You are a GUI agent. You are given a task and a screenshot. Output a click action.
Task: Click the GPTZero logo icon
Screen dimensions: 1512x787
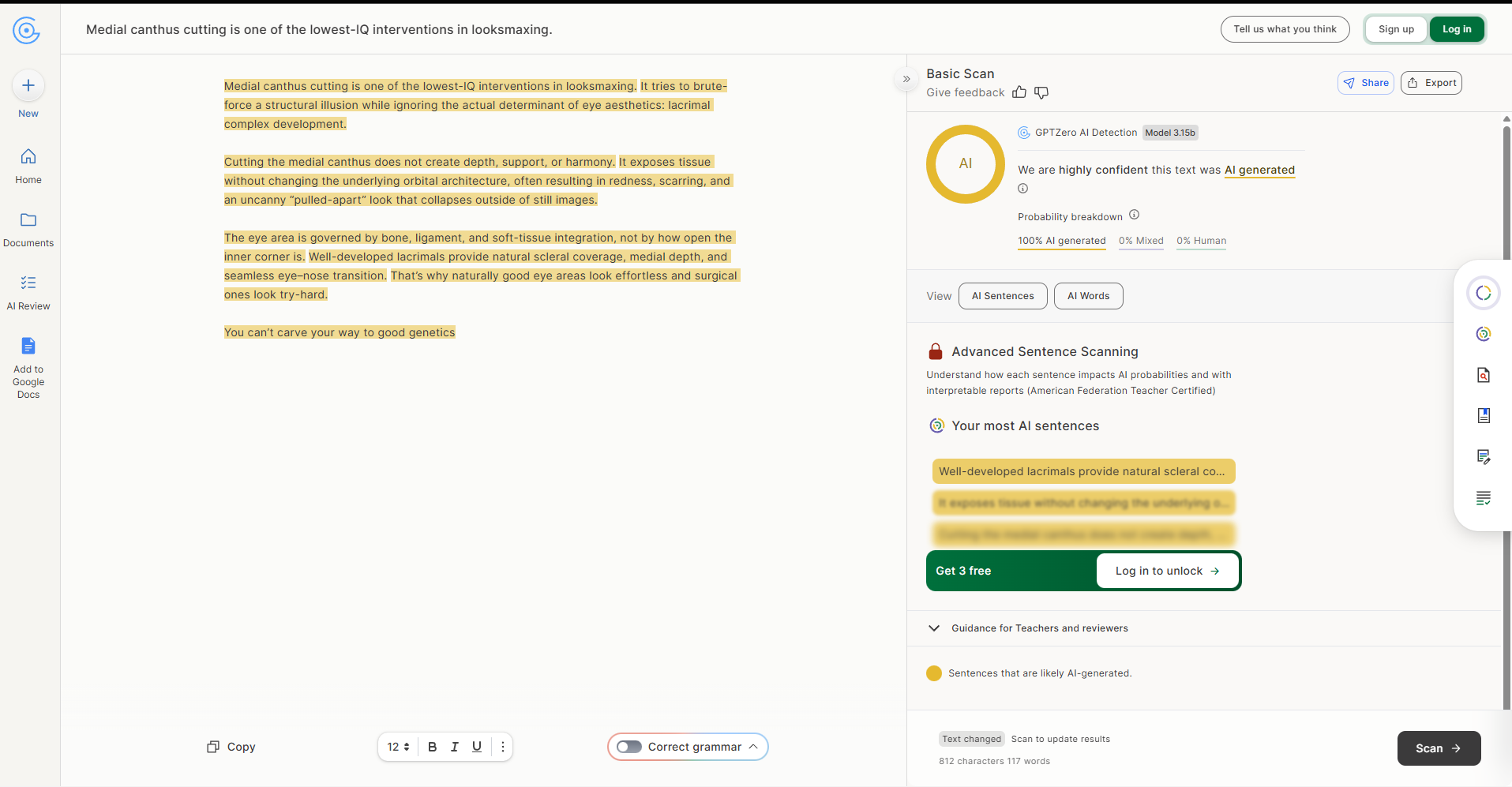pyautogui.click(x=26, y=30)
